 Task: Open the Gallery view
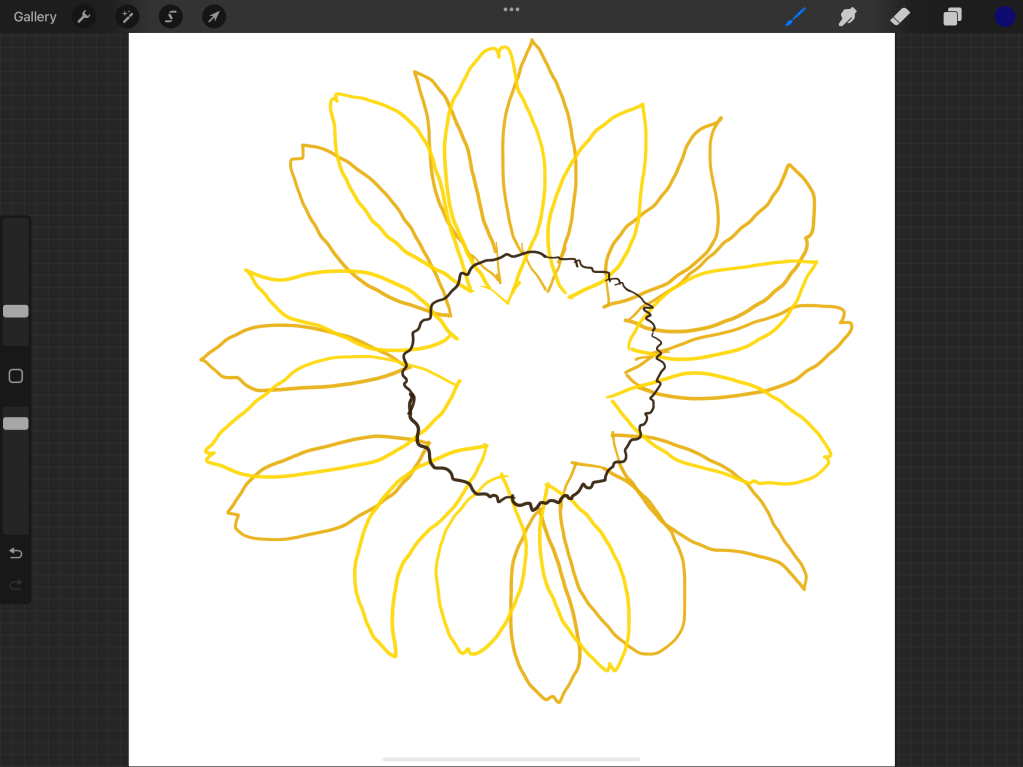35,17
